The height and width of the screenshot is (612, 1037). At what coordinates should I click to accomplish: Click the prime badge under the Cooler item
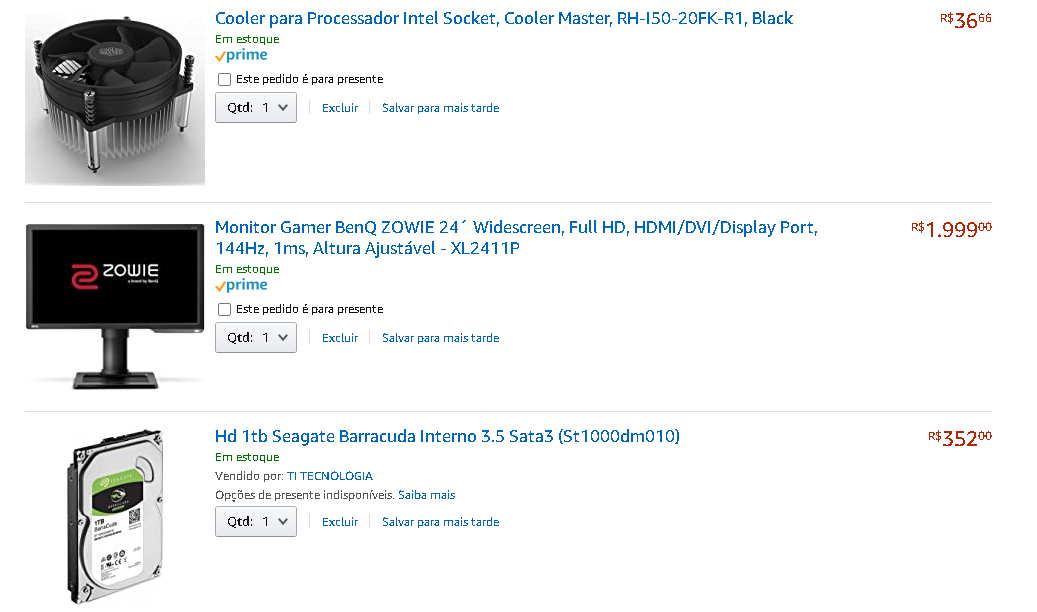pyautogui.click(x=241, y=56)
